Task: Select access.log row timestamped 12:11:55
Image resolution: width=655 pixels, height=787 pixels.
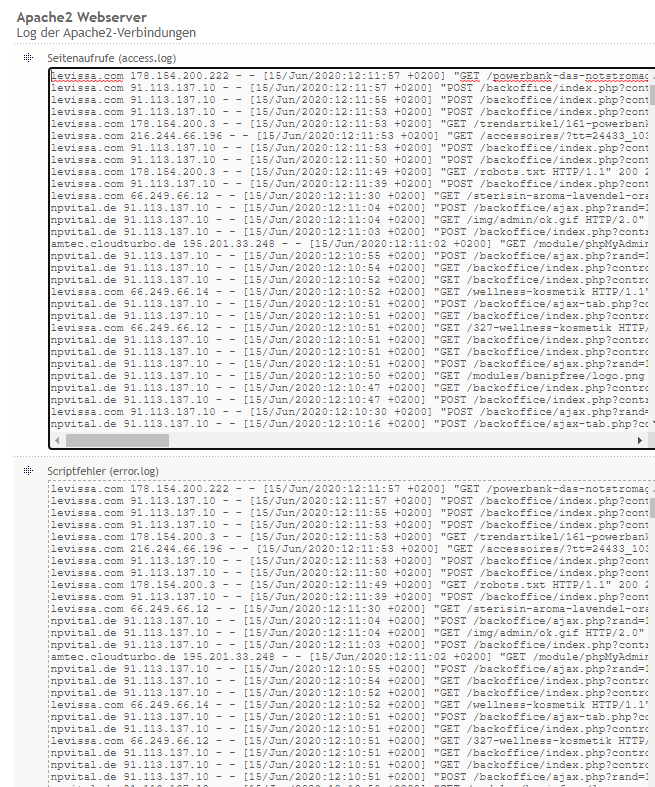Action: (x=350, y=100)
